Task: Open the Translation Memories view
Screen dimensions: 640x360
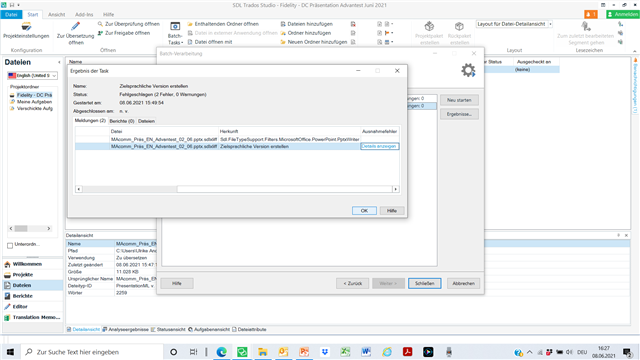Action: (x=33, y=317)
